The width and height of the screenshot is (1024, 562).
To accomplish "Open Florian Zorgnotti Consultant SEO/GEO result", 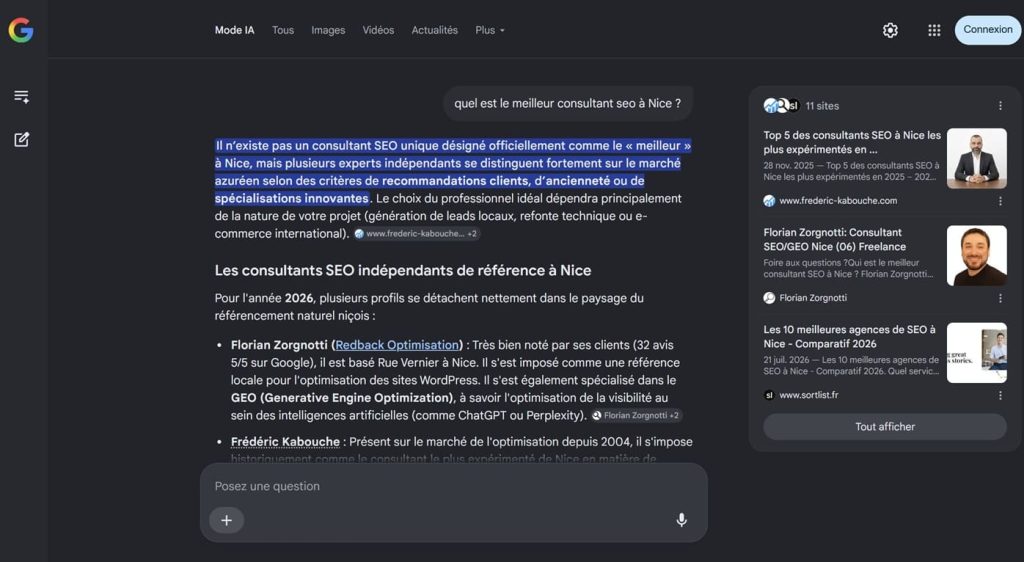I will [835, 240].
